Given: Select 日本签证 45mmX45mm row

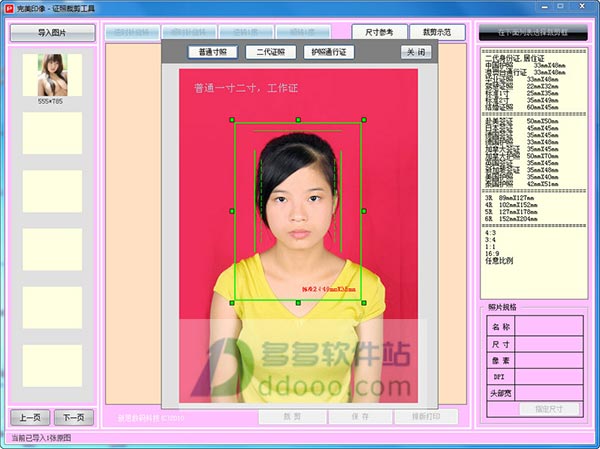Looking at the screenshot, I should pyautogui.click(x=522, y=128).
